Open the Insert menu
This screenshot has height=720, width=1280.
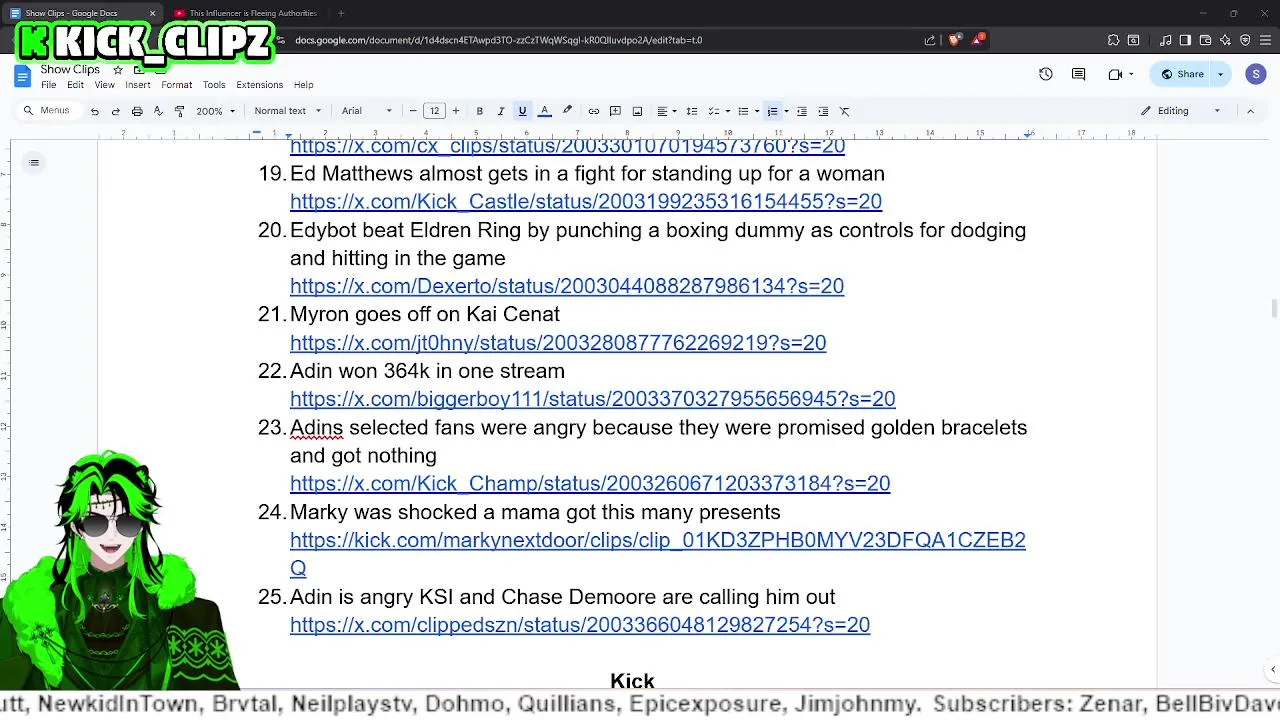click(138, 85)
